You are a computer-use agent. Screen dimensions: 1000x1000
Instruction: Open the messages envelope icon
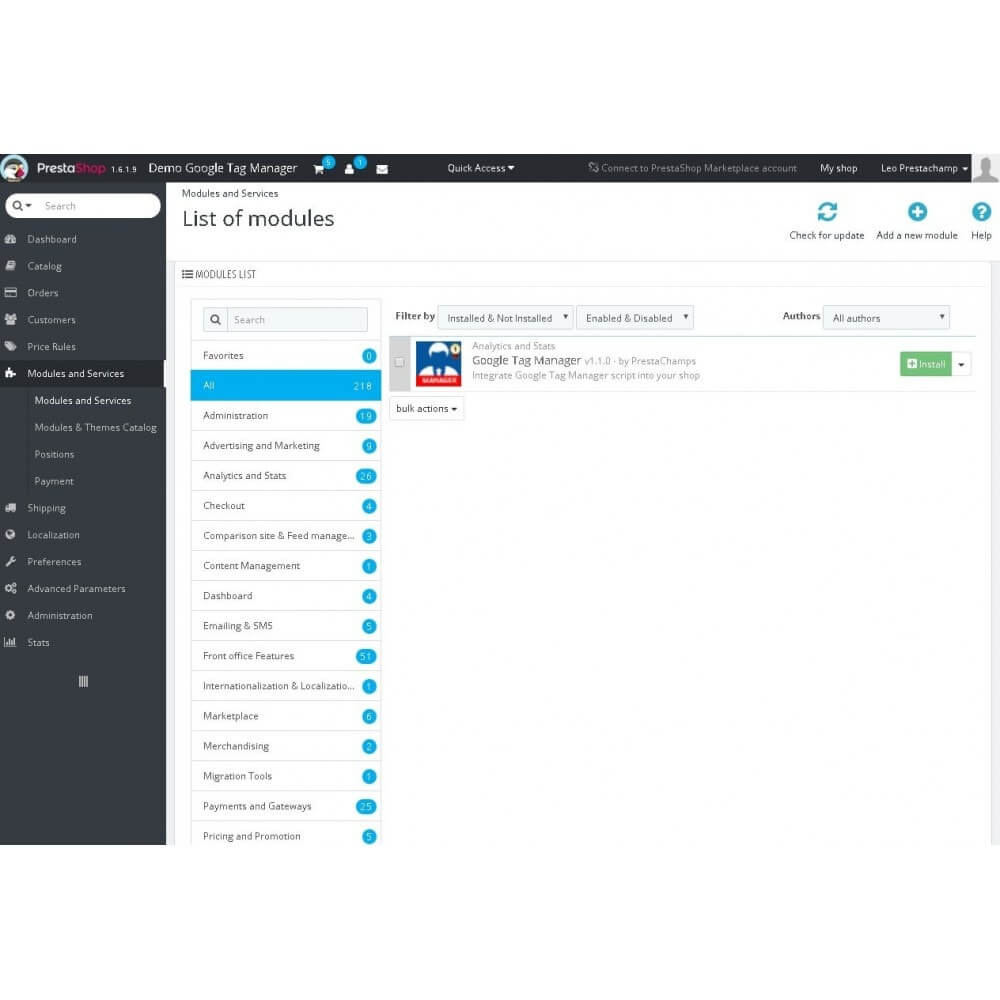tap(382, 169)
